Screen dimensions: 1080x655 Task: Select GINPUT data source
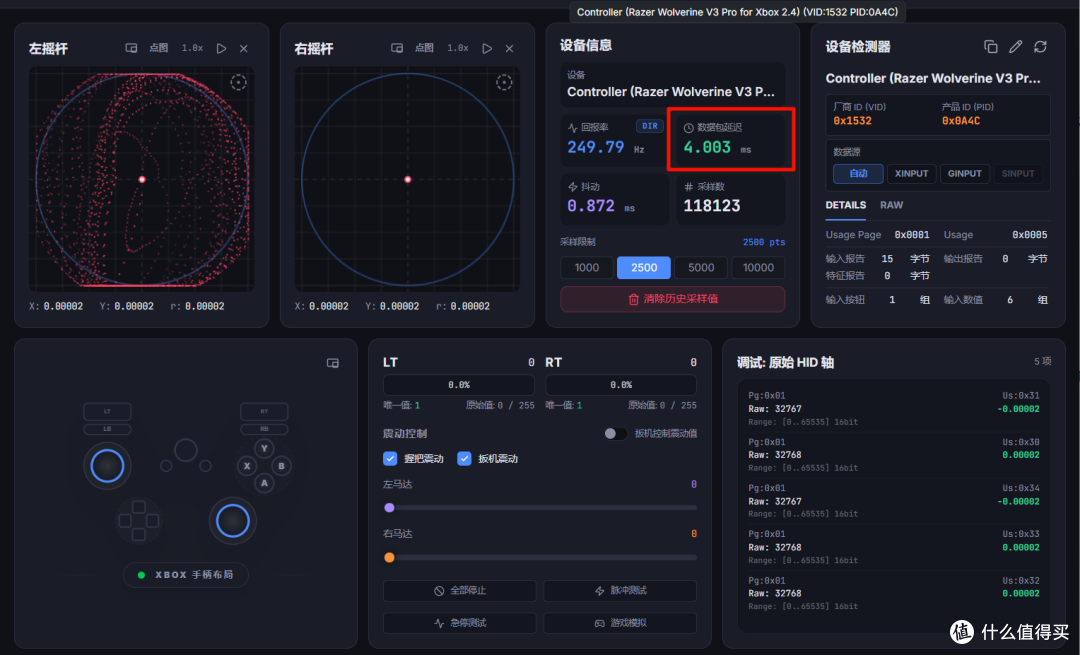click(x=964, y=174)
